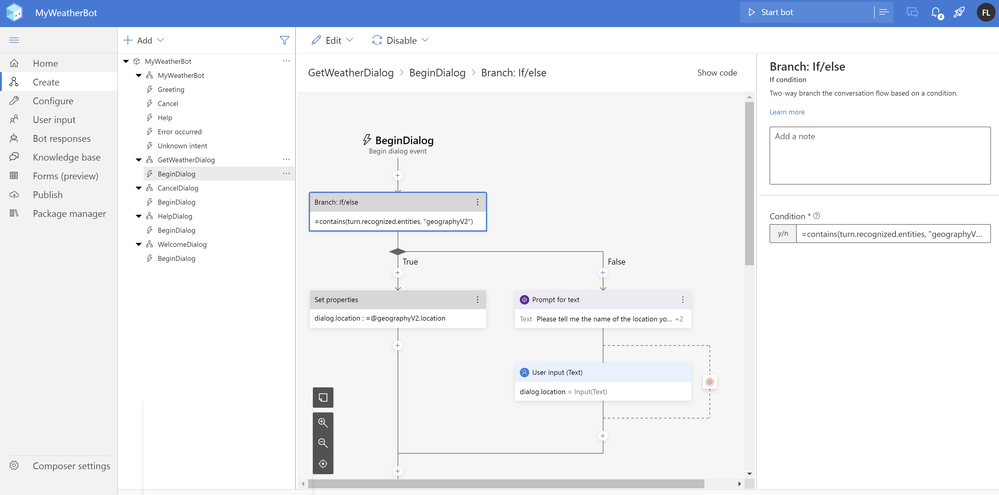Click the rocket get-started icon
Viewport: 999px width, 495px height.
pos(959,12)
